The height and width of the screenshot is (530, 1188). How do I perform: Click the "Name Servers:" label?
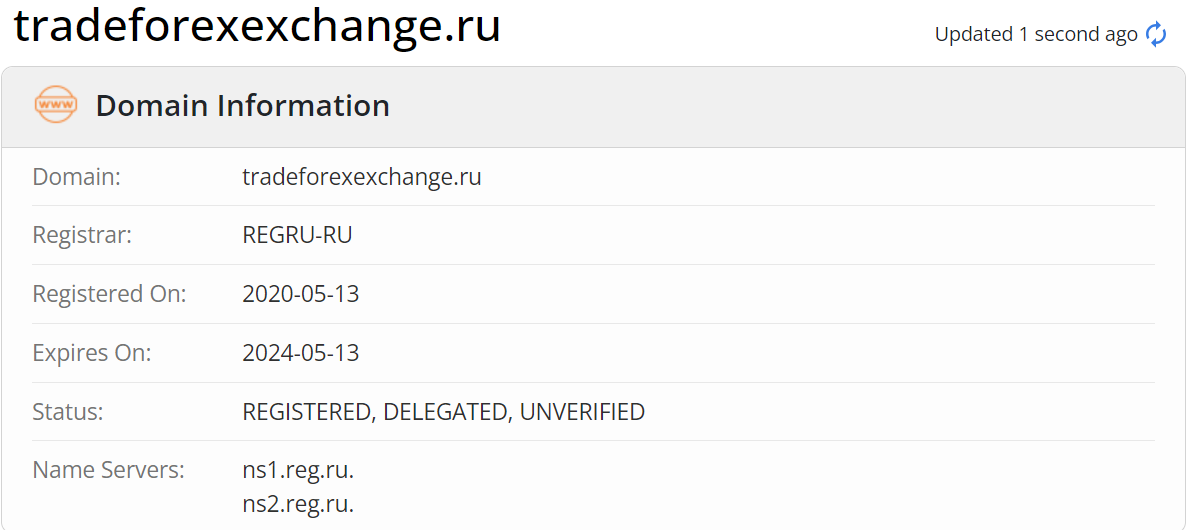tap(108, 470)
